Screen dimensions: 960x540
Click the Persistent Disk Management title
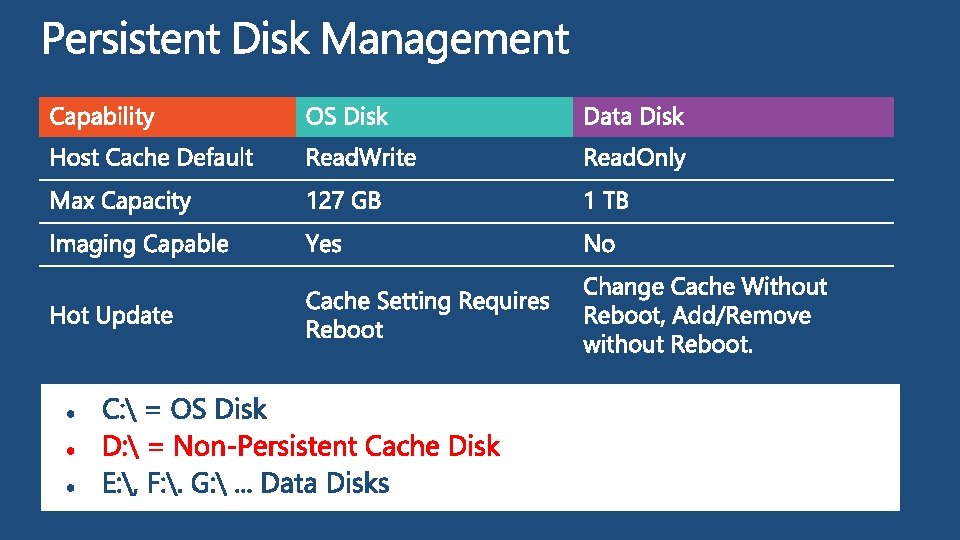305,40
